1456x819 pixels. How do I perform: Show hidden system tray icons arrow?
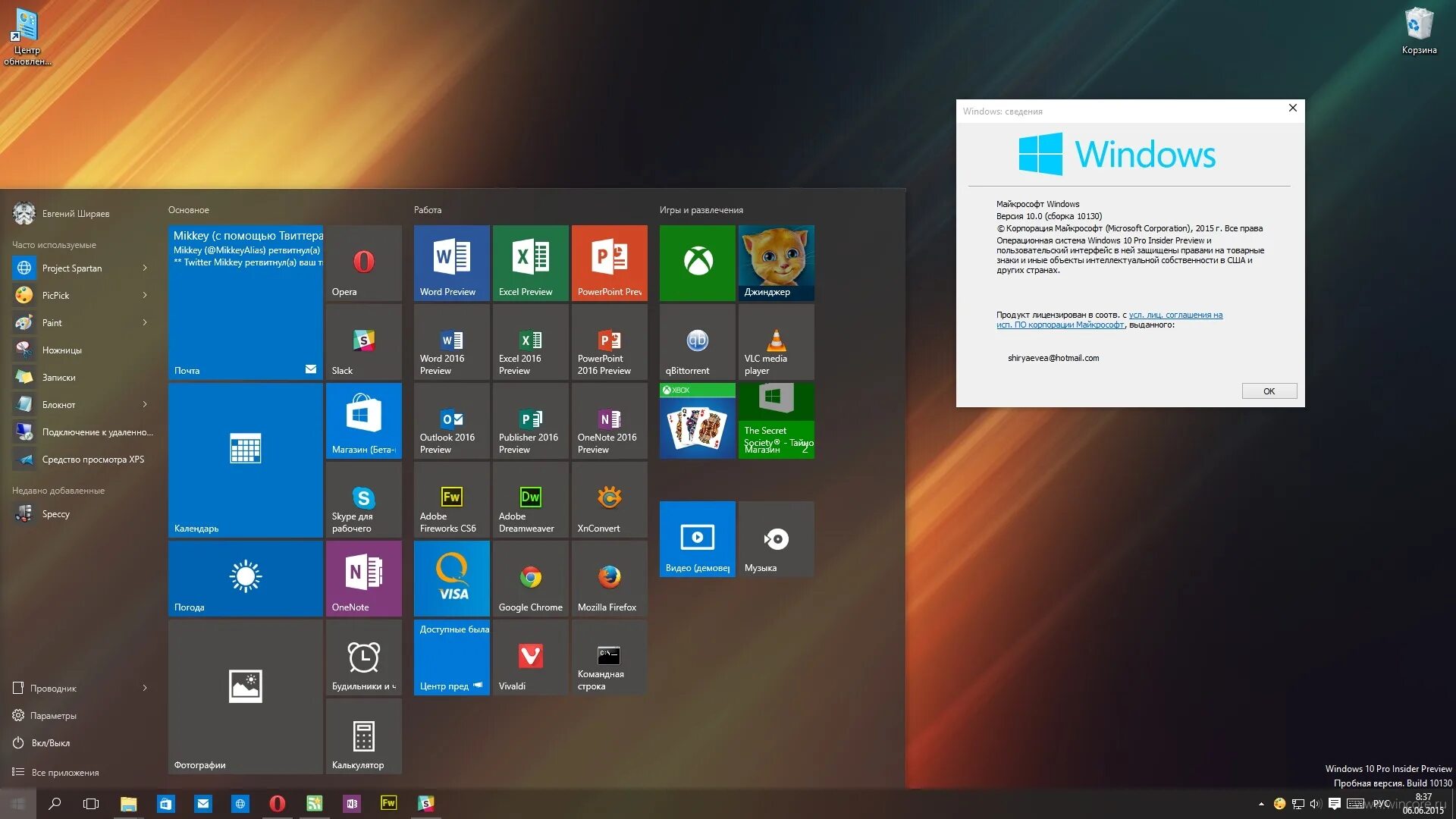1261,804
